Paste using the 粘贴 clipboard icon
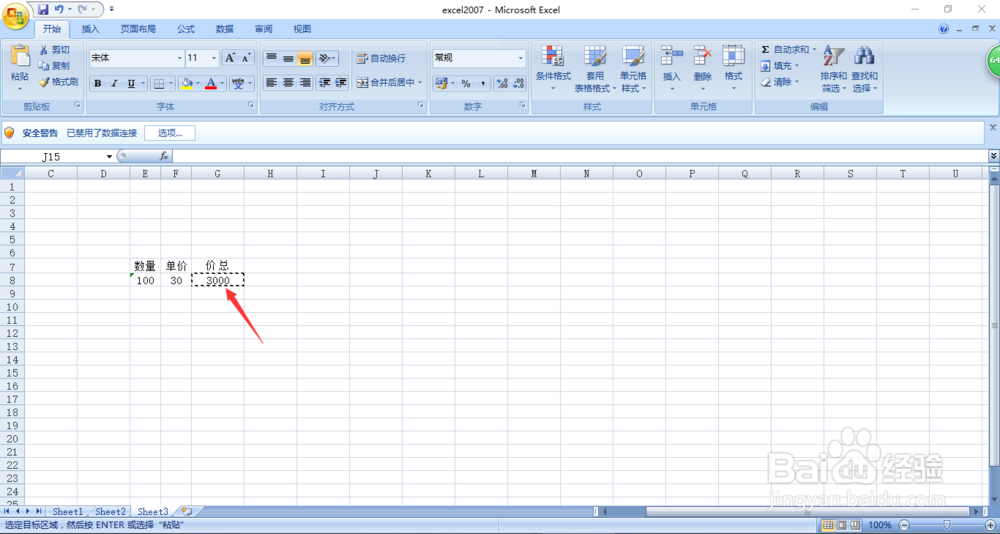Image resolution: width=1000 pixels, height=534 pixels. point(20,56)
